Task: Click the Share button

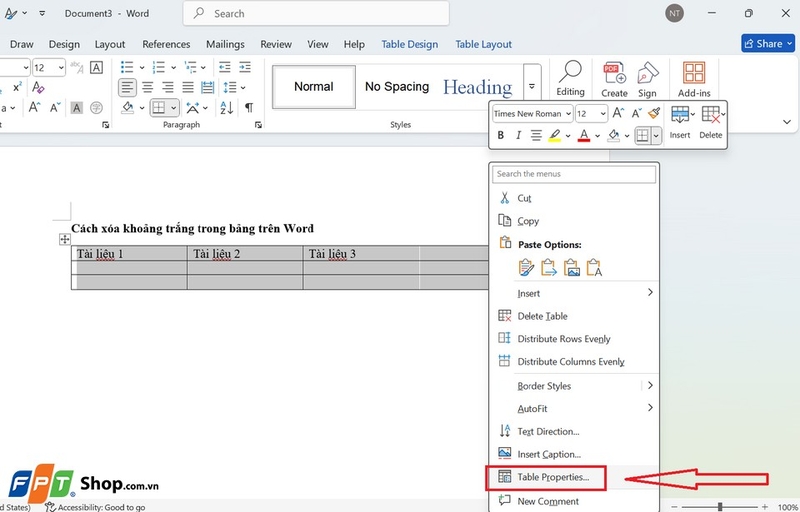Action: [767, 43]
